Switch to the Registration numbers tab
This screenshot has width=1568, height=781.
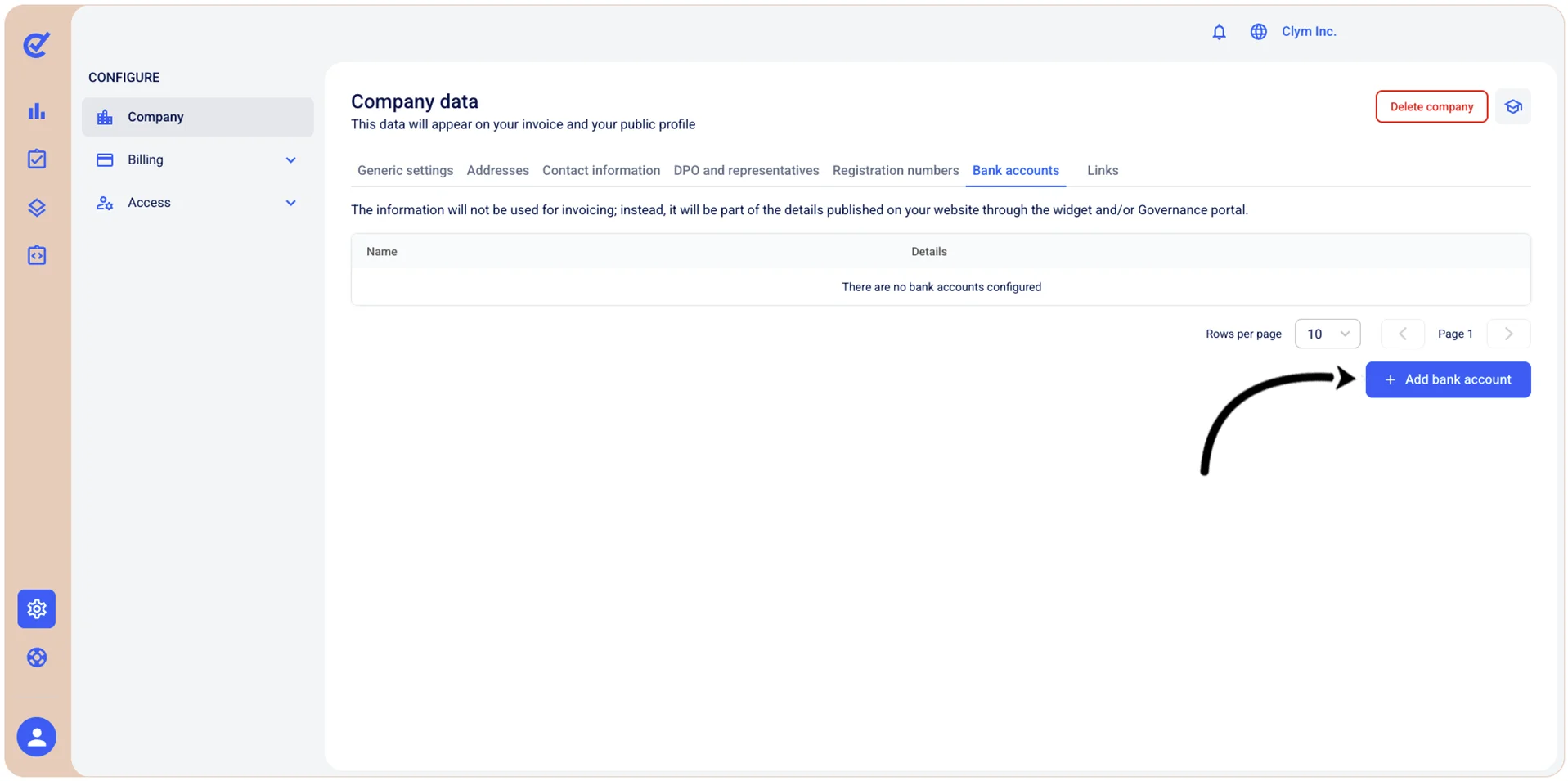coord(896,170)
